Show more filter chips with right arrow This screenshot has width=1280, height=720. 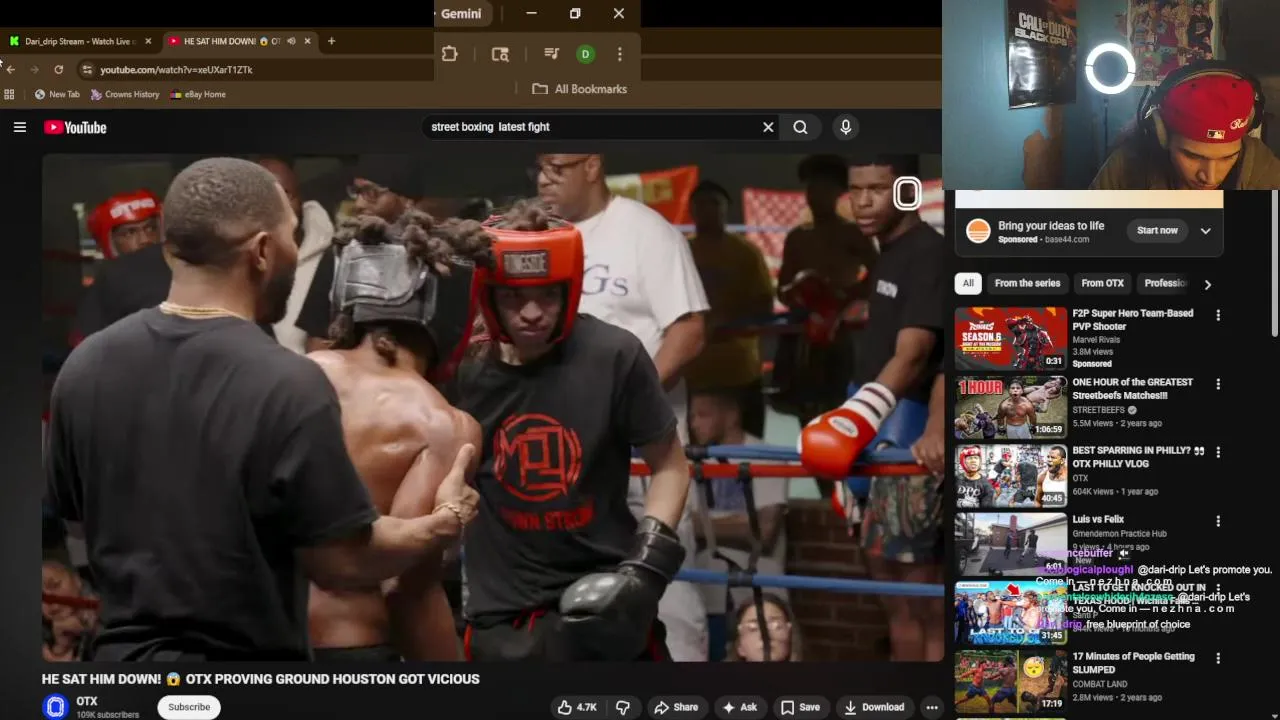pos(1207,284)
